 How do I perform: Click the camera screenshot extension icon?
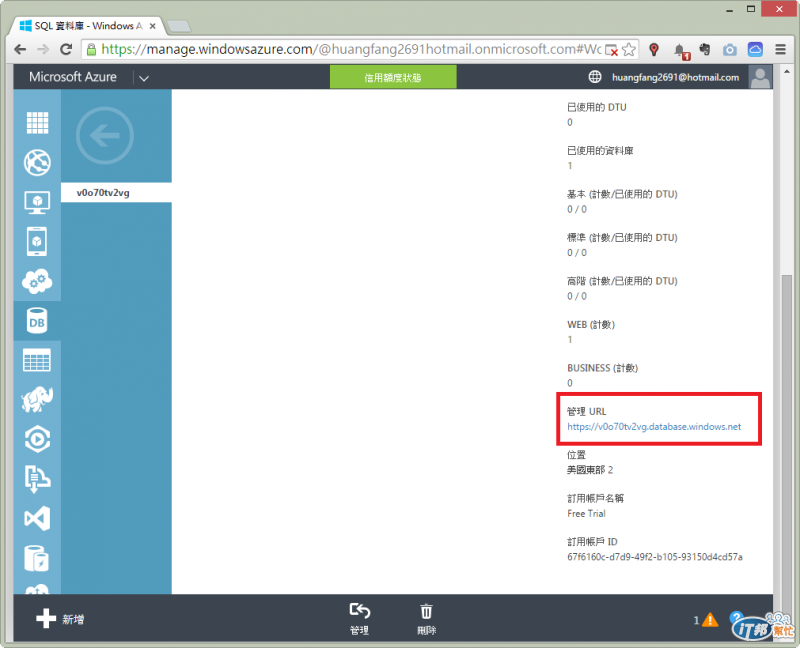(x=730, y=49)
